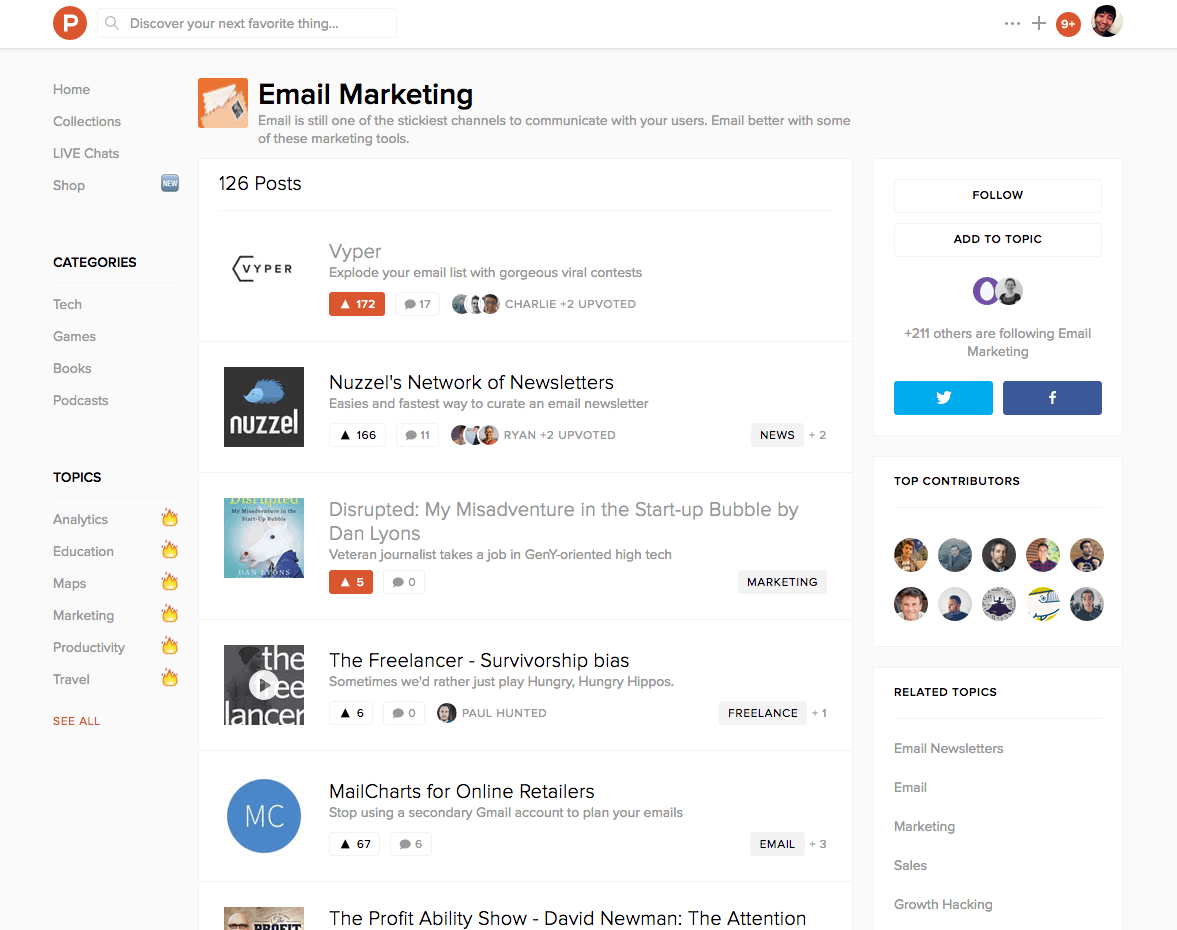Open Nuzzel's 11 comments
Viewport: 1177px width, 930px height.
(417, 435)
